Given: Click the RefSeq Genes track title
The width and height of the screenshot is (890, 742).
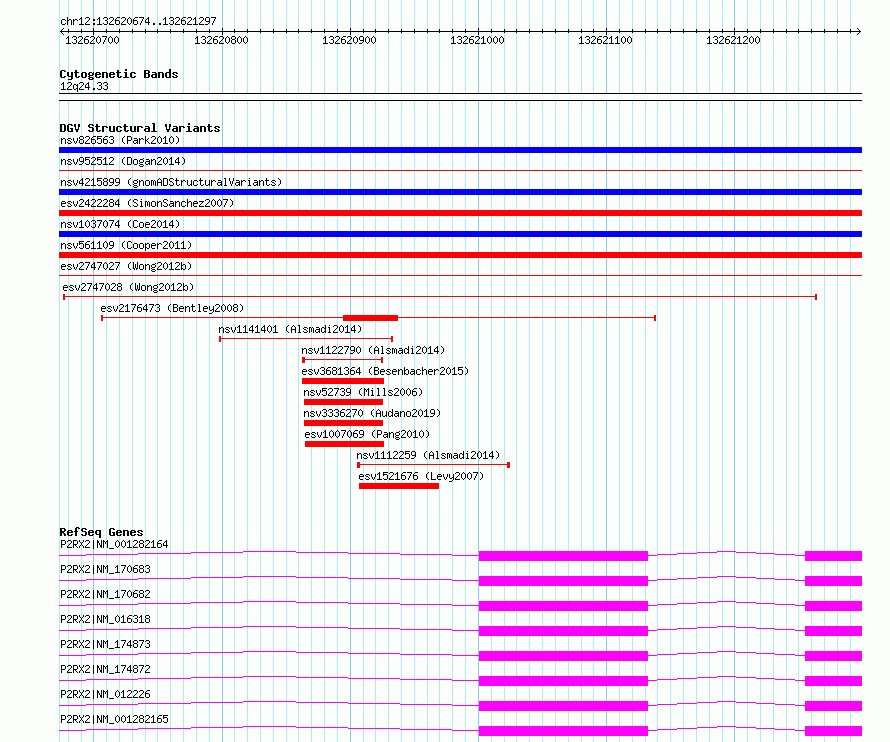Looking at the screenshot, I should coord(101,532).
